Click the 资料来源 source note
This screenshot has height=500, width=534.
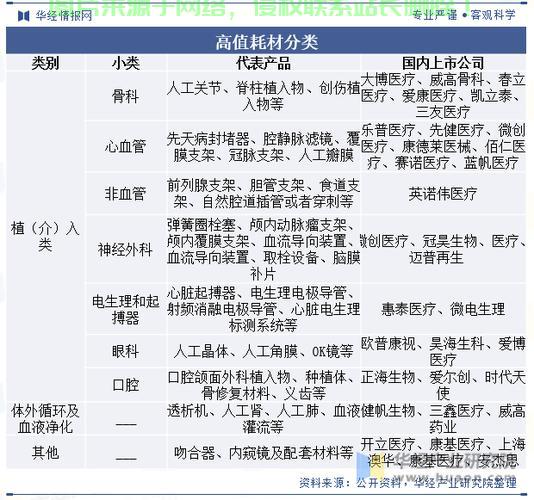tap(408, 483)
